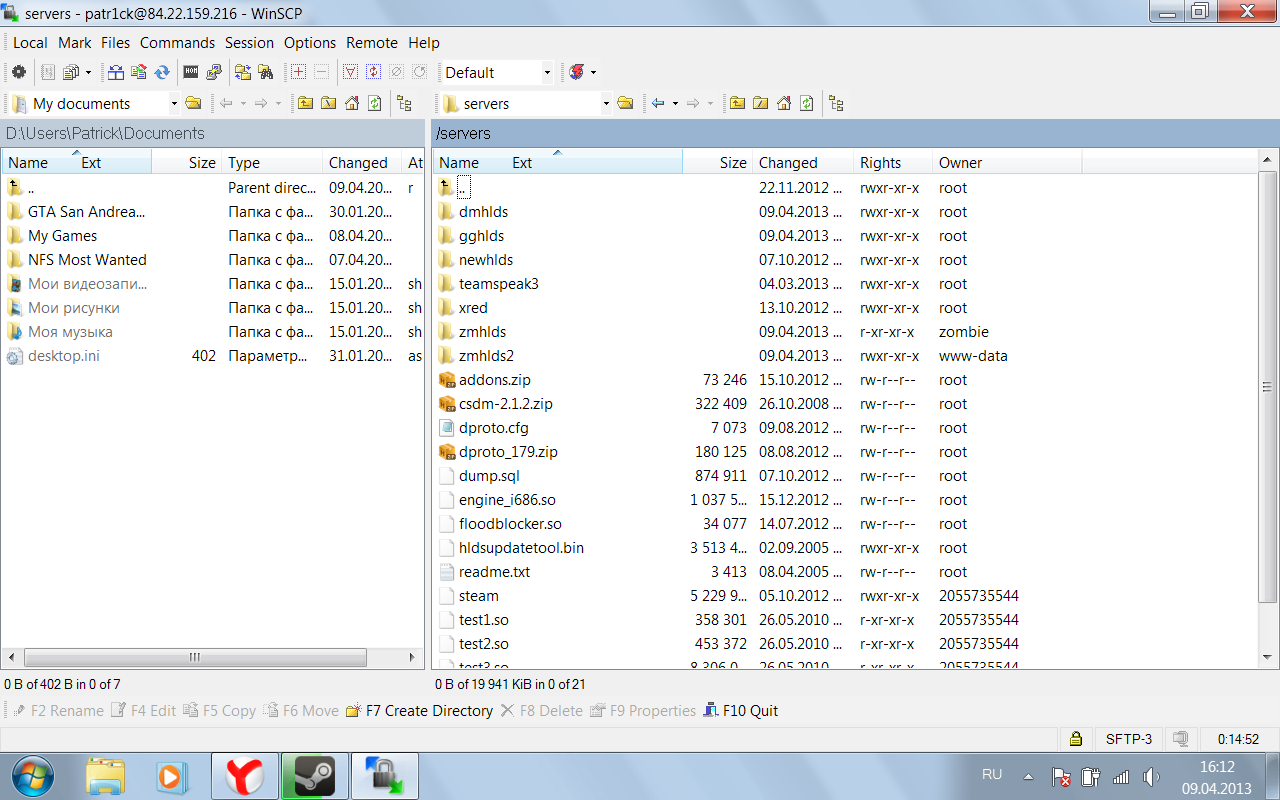Viewport: 1280px width, 800px height.
Task: Go back in remote panel history
Action: 658,103
